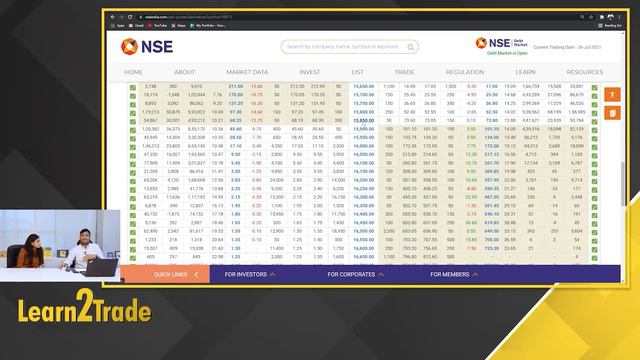The height and width of the screenshot is (360, 640).
Task: Open the NSE Debt Market logo
Action: pos(502,43)
